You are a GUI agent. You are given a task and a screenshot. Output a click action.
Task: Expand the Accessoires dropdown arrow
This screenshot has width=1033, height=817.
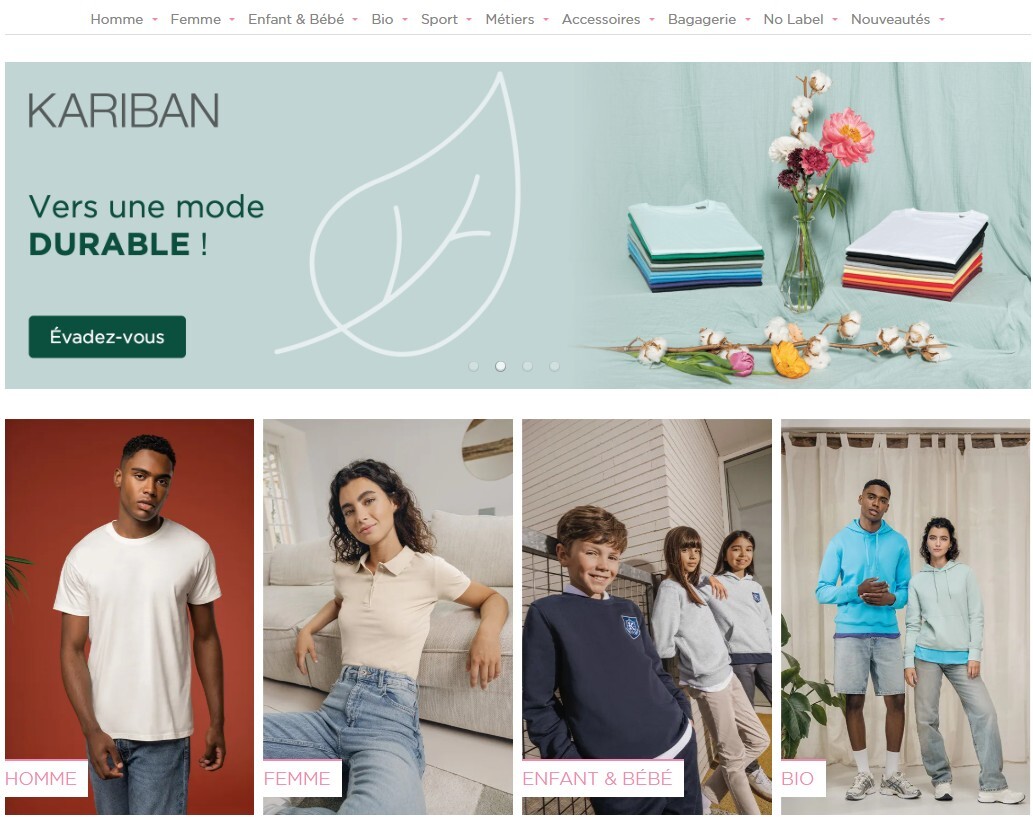652,20
